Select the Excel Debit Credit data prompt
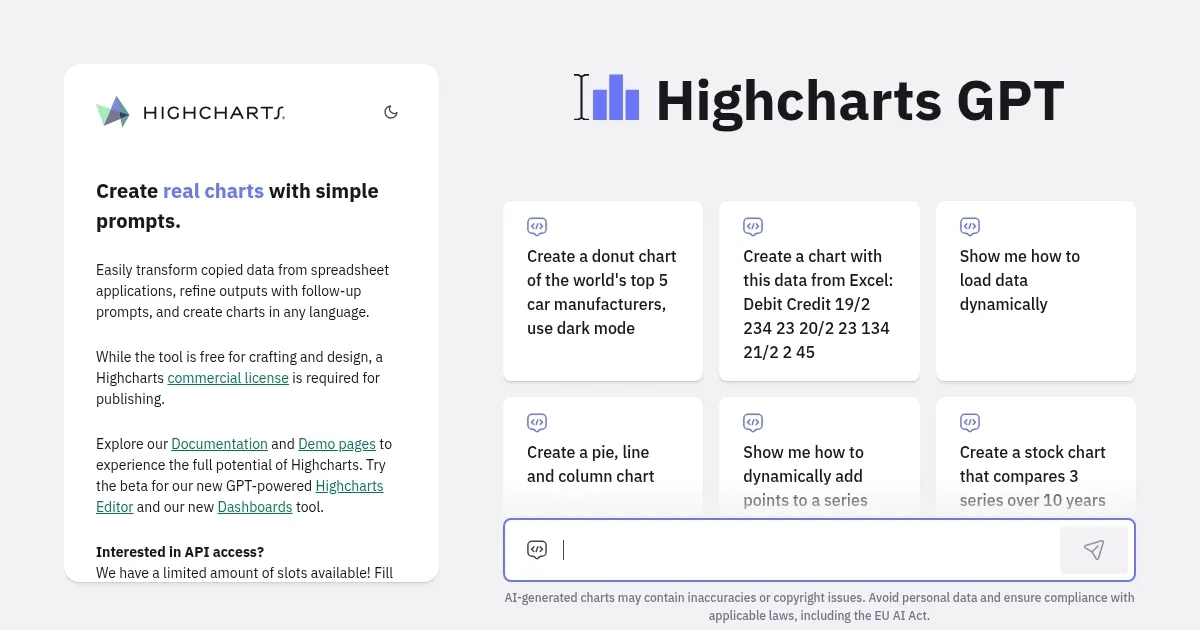 [819, 291]
